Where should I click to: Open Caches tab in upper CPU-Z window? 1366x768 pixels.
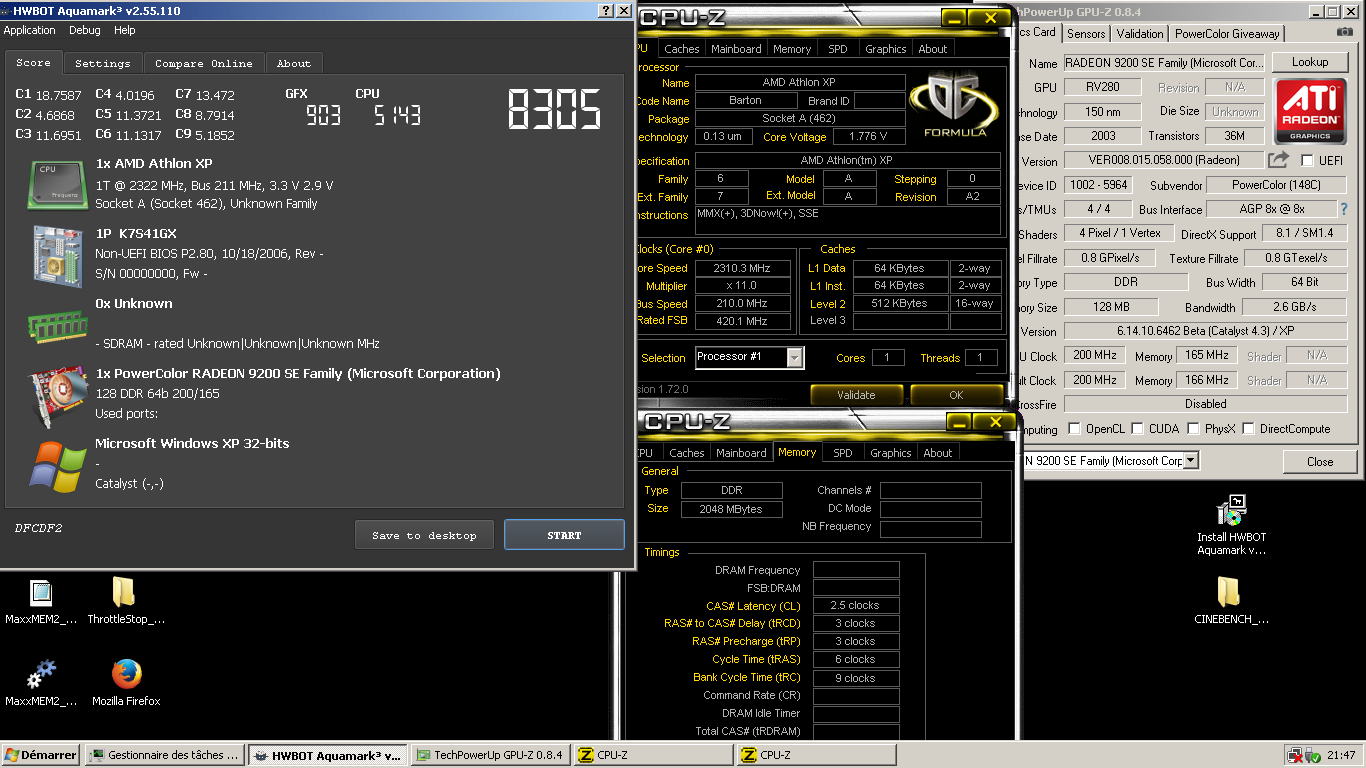coord(682,49)
